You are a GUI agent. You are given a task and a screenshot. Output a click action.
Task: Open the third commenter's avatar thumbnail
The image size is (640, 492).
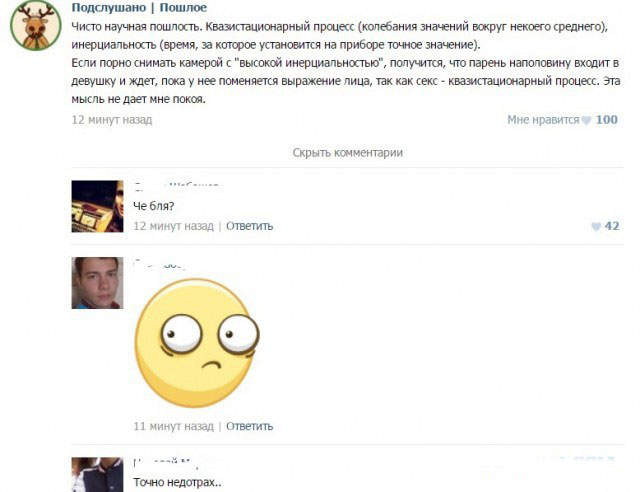point(97,474)
